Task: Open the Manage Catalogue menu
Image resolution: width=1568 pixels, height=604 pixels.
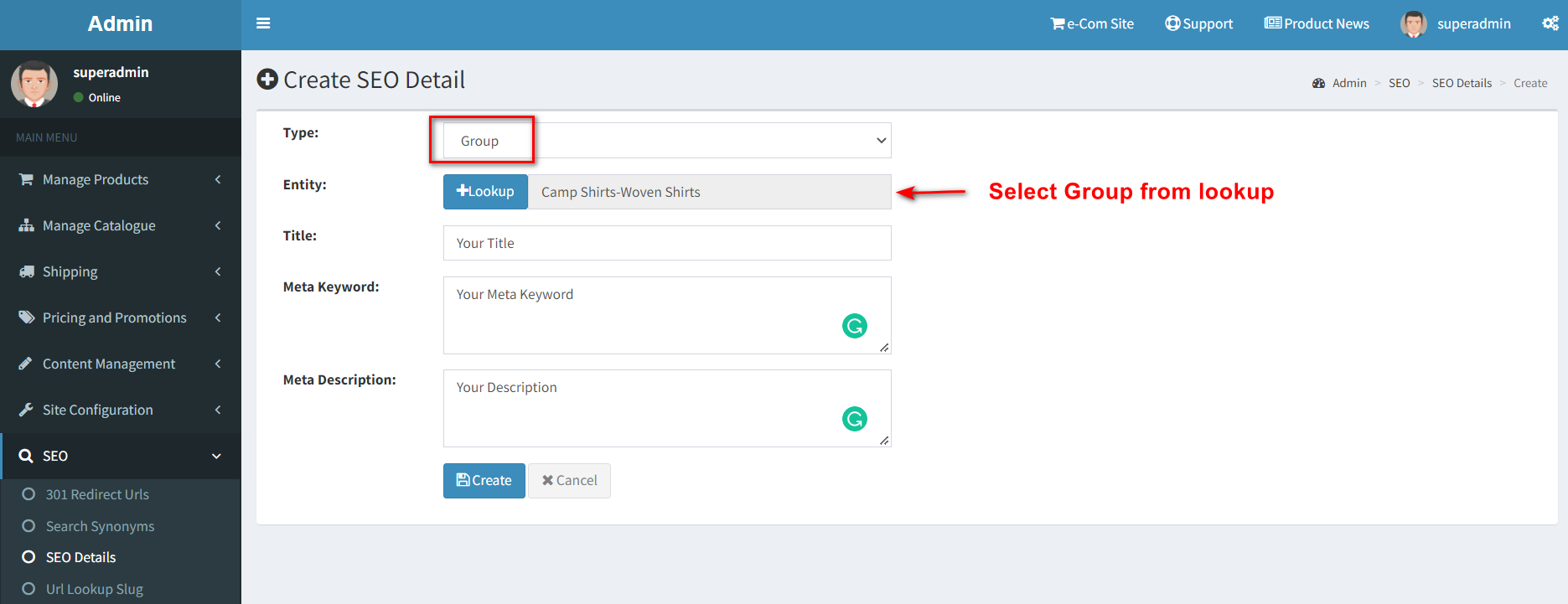Action: tap(121, 225)
